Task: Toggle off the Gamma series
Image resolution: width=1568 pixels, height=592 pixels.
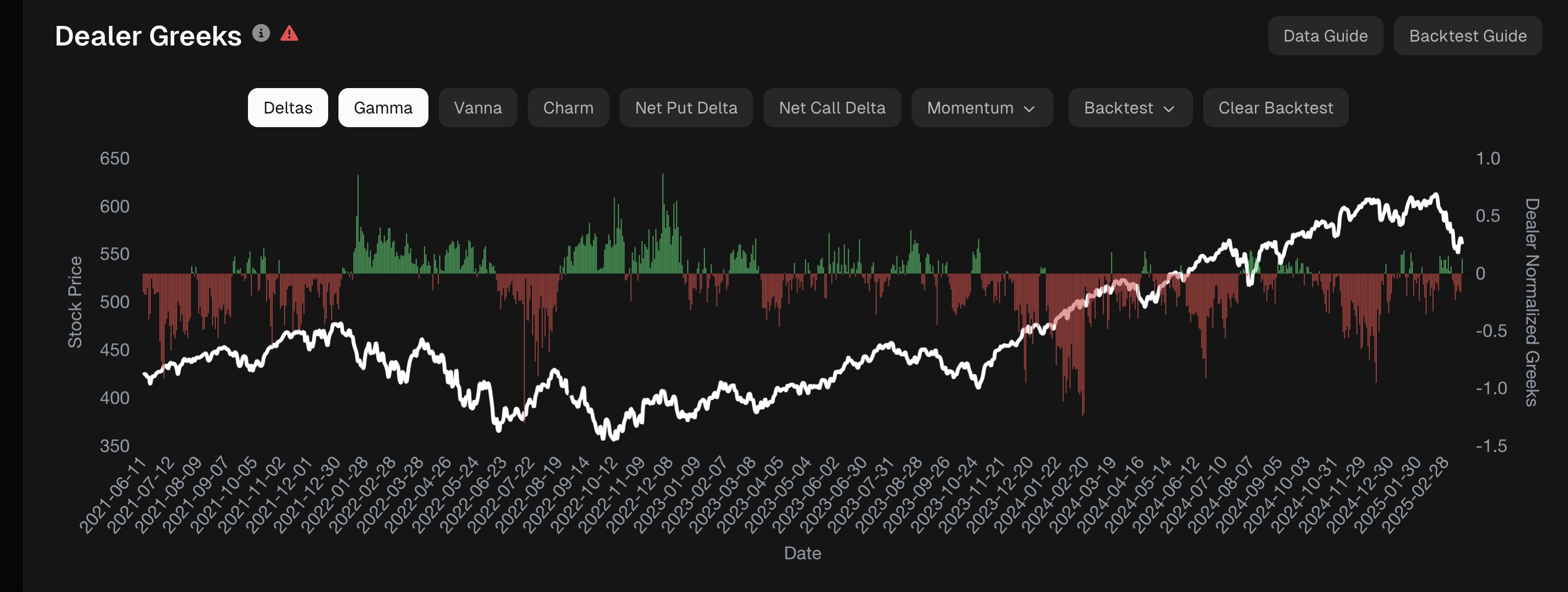Action: (383, 108)
